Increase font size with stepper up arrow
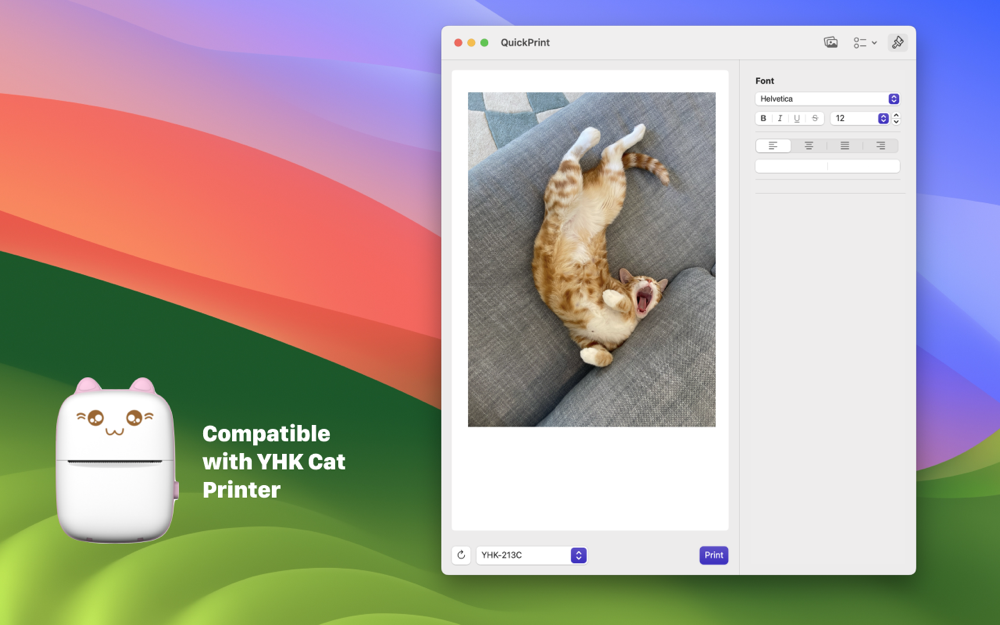The image size is (1000, 625). [896, 115]
